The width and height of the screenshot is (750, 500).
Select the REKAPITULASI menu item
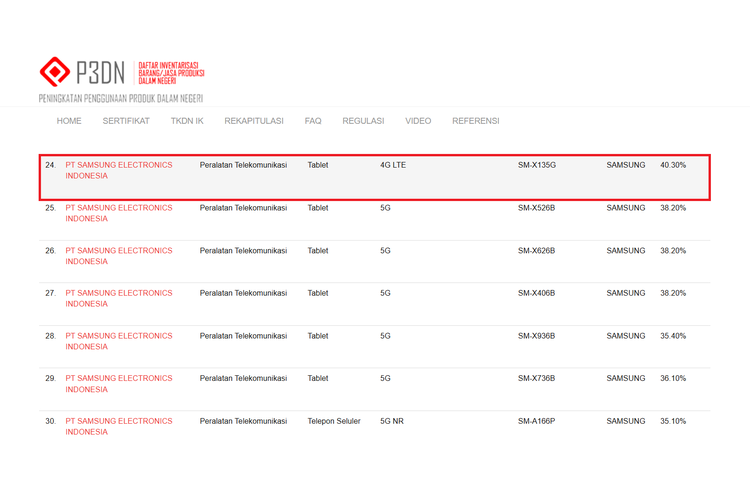254,121
